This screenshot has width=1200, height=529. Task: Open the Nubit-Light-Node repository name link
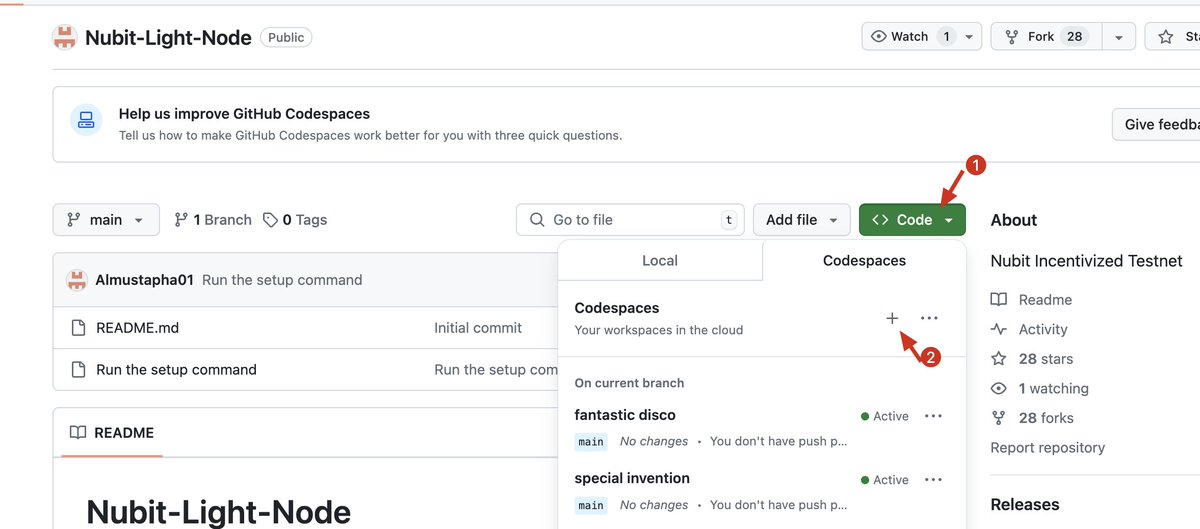click(168, 38)
